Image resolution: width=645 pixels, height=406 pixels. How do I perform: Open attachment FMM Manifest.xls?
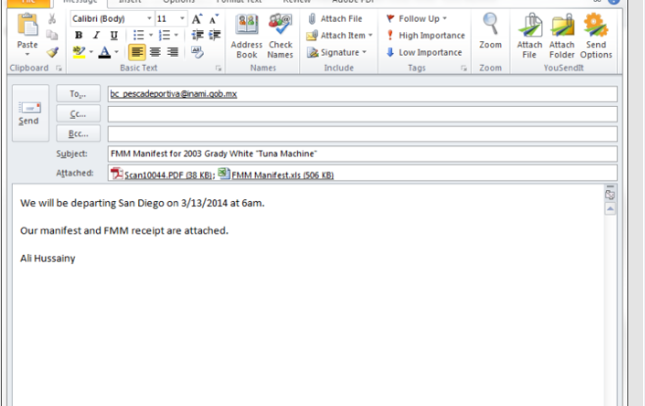[276, 174]
